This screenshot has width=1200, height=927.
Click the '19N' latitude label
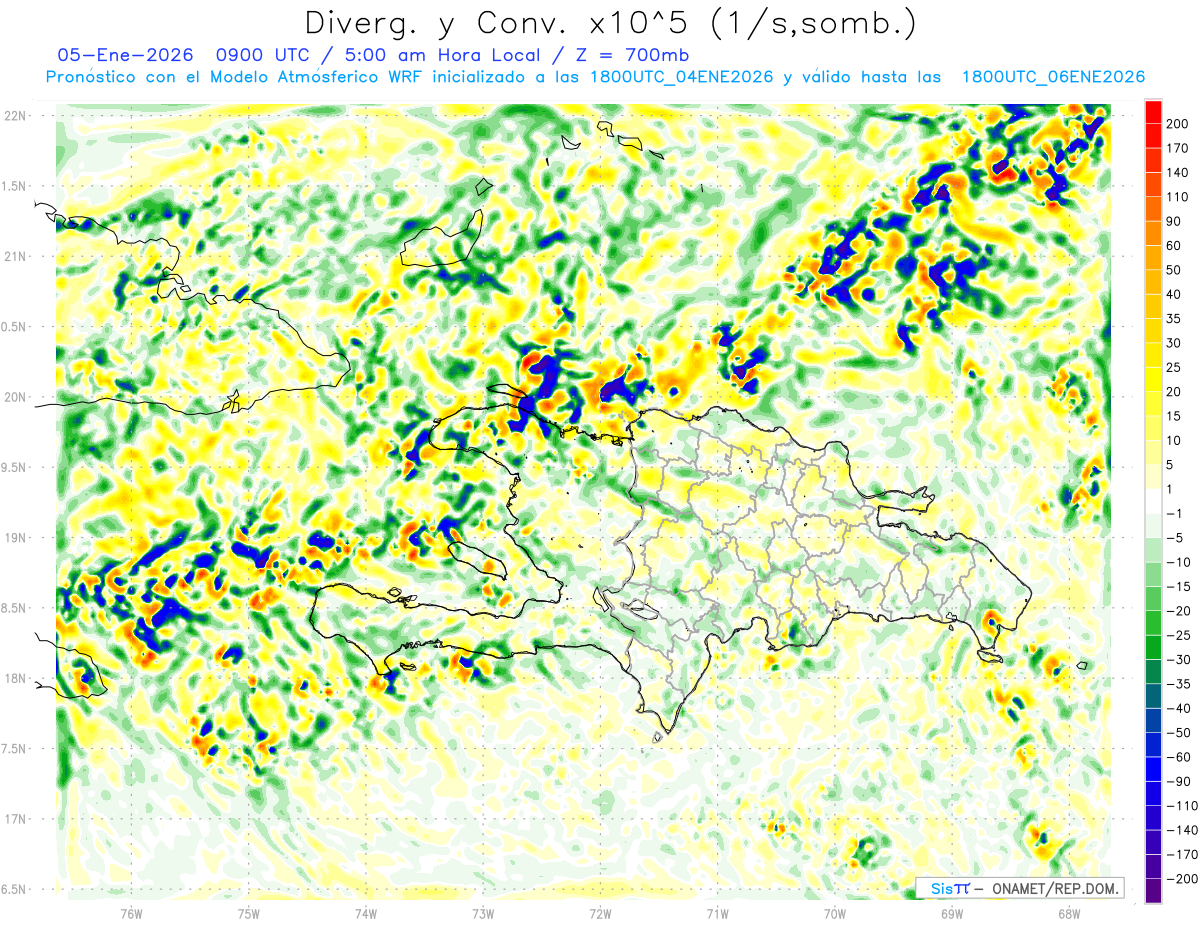point(15,538)
